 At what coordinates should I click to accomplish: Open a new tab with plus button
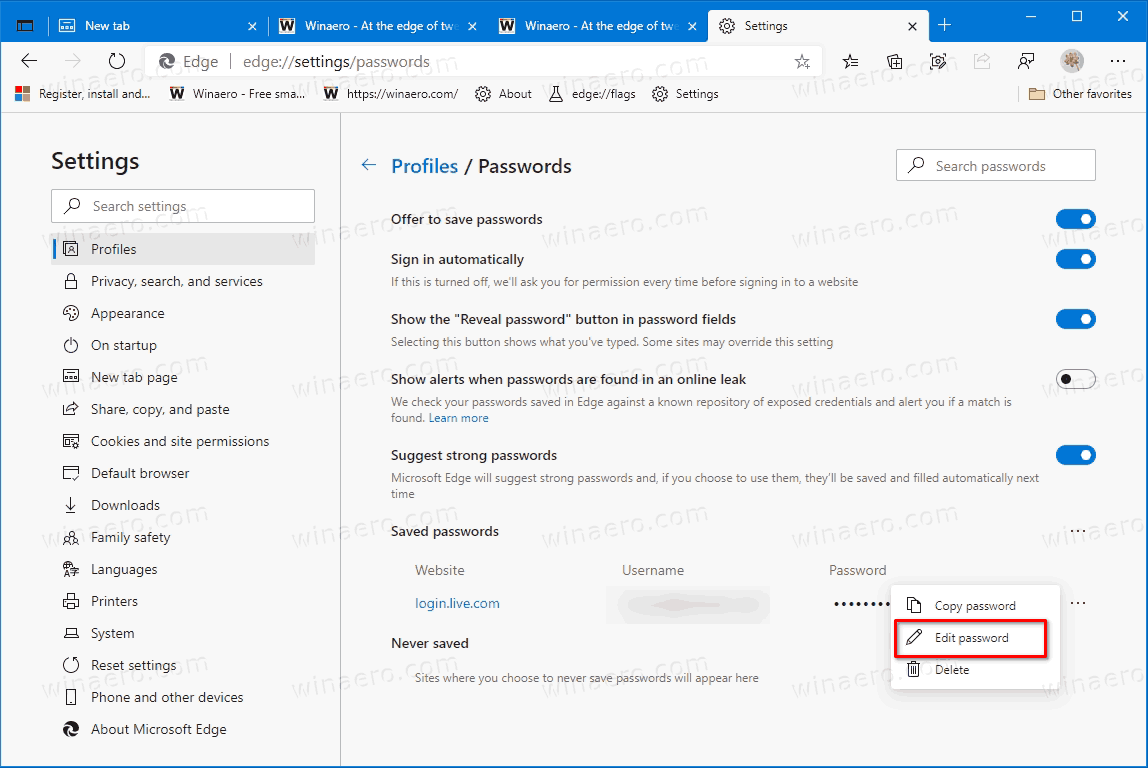(944, 26)
